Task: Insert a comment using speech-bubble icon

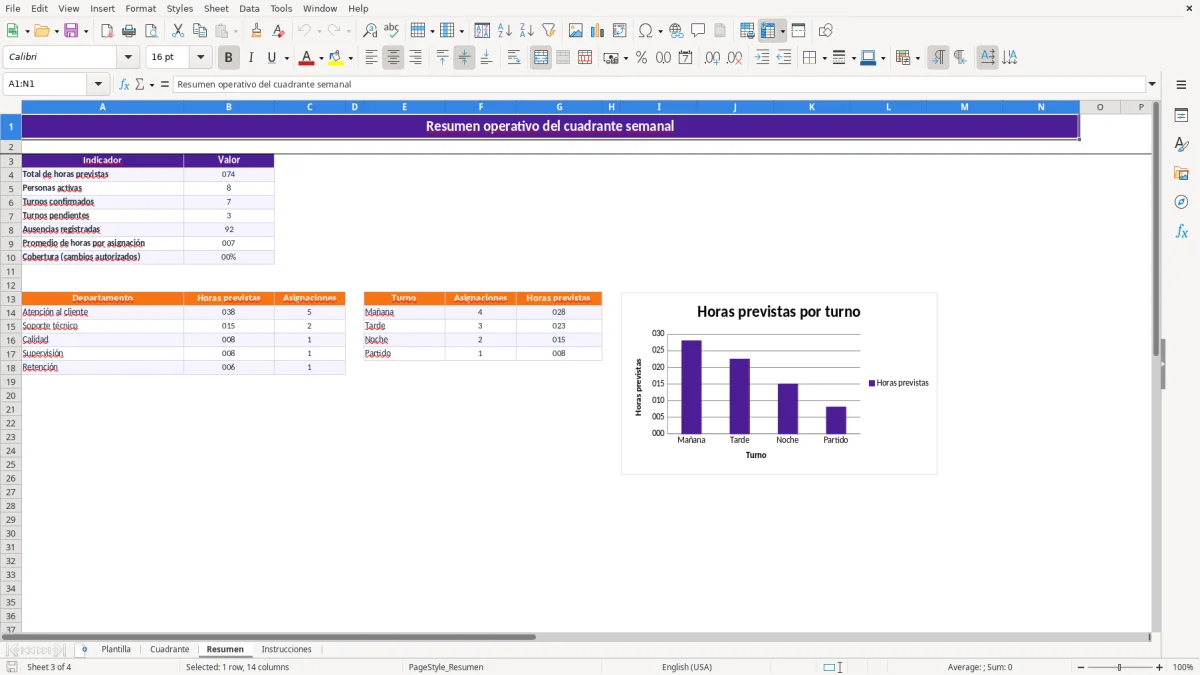Action: coord(698,31)
